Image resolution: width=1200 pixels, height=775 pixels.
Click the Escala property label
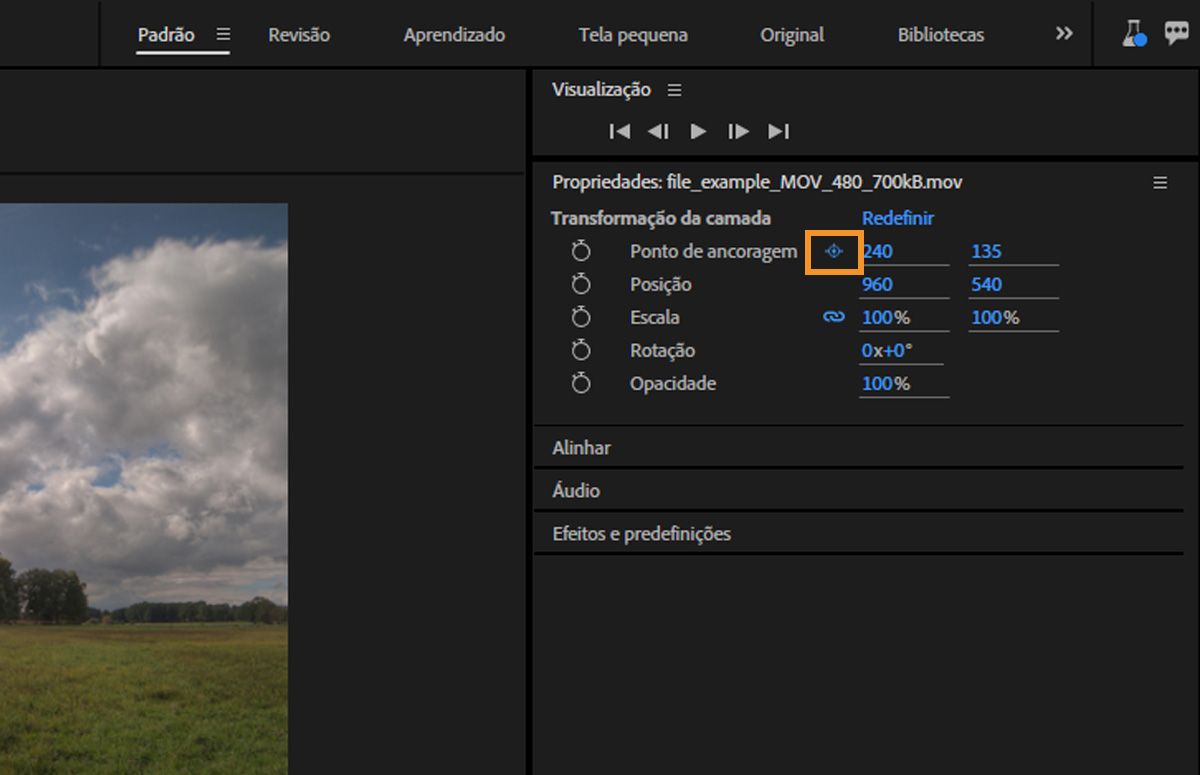[x=655, y=318]
